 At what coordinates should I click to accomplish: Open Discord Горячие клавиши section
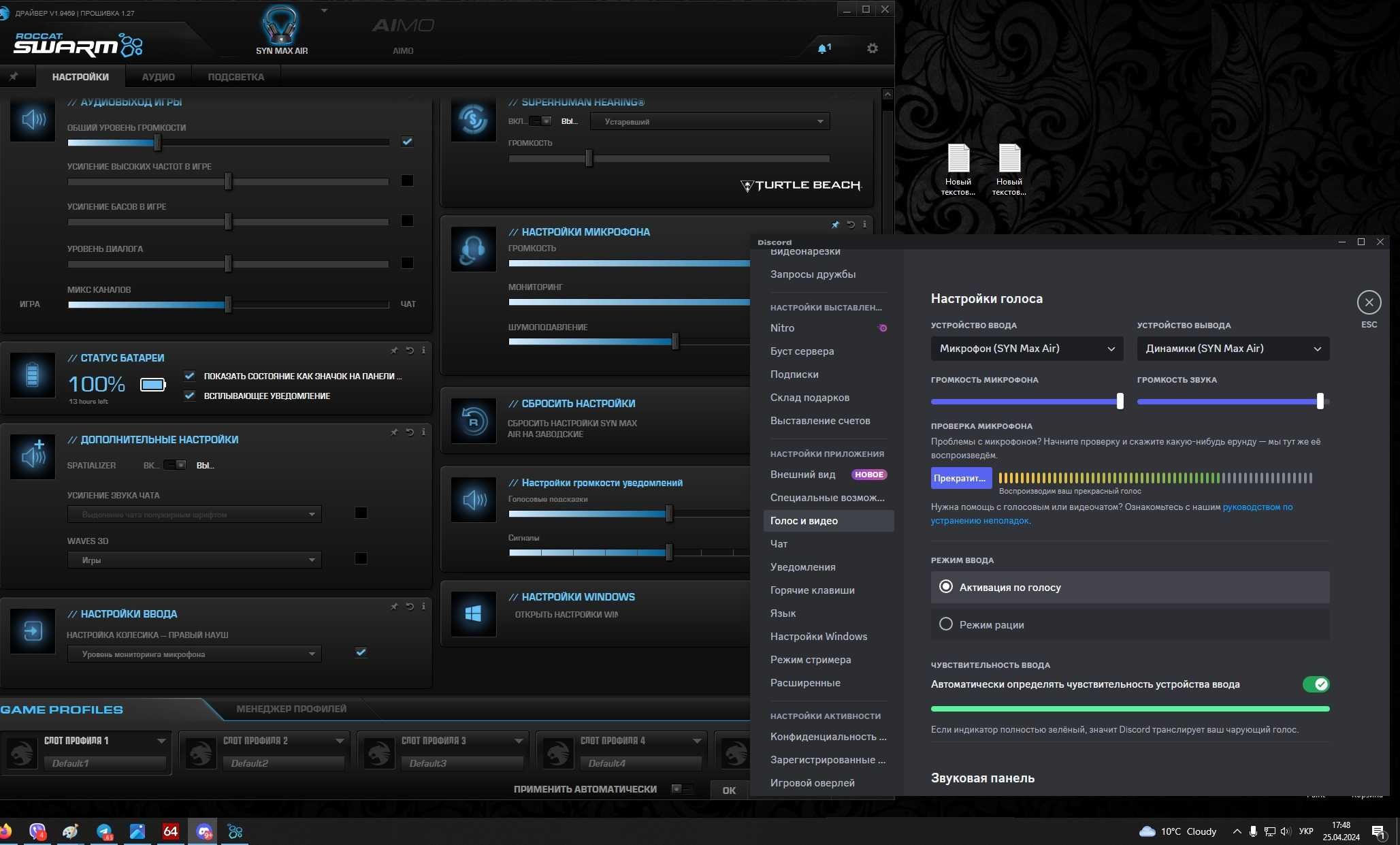[828, 590]
